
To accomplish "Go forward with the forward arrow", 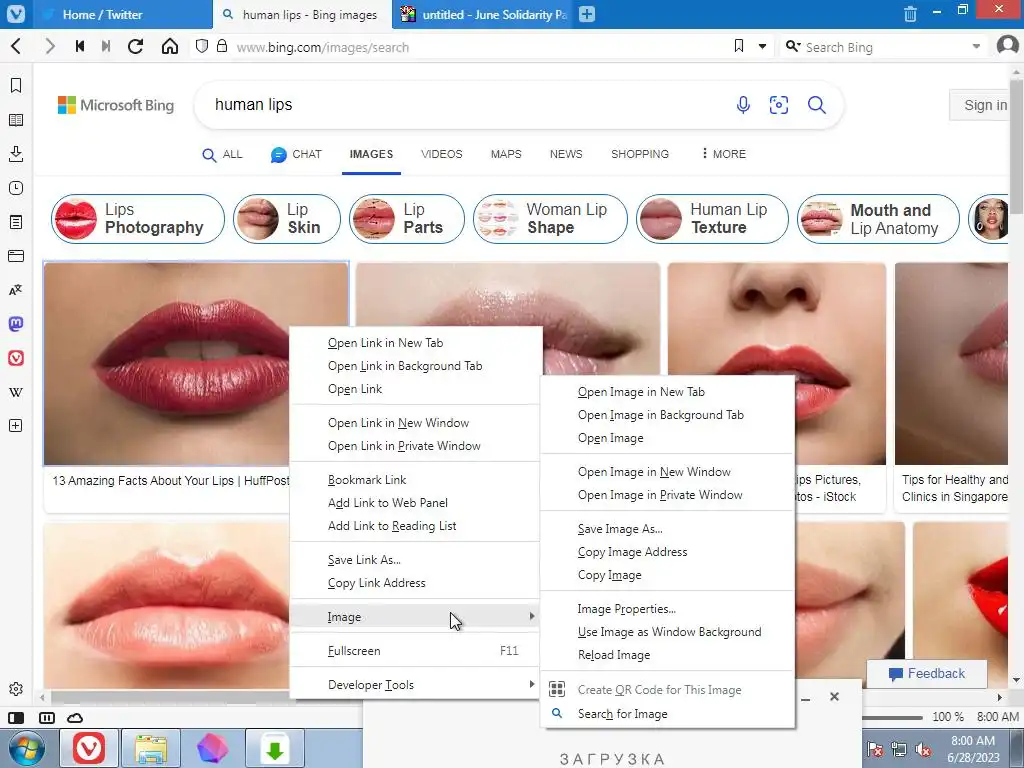I will [50, 46].
